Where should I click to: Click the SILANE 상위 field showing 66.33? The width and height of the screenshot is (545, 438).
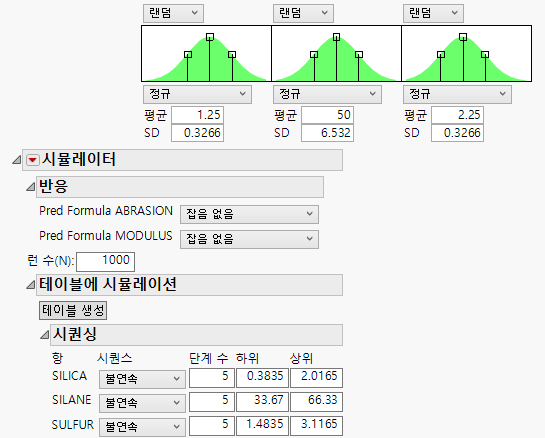(316, 402)
